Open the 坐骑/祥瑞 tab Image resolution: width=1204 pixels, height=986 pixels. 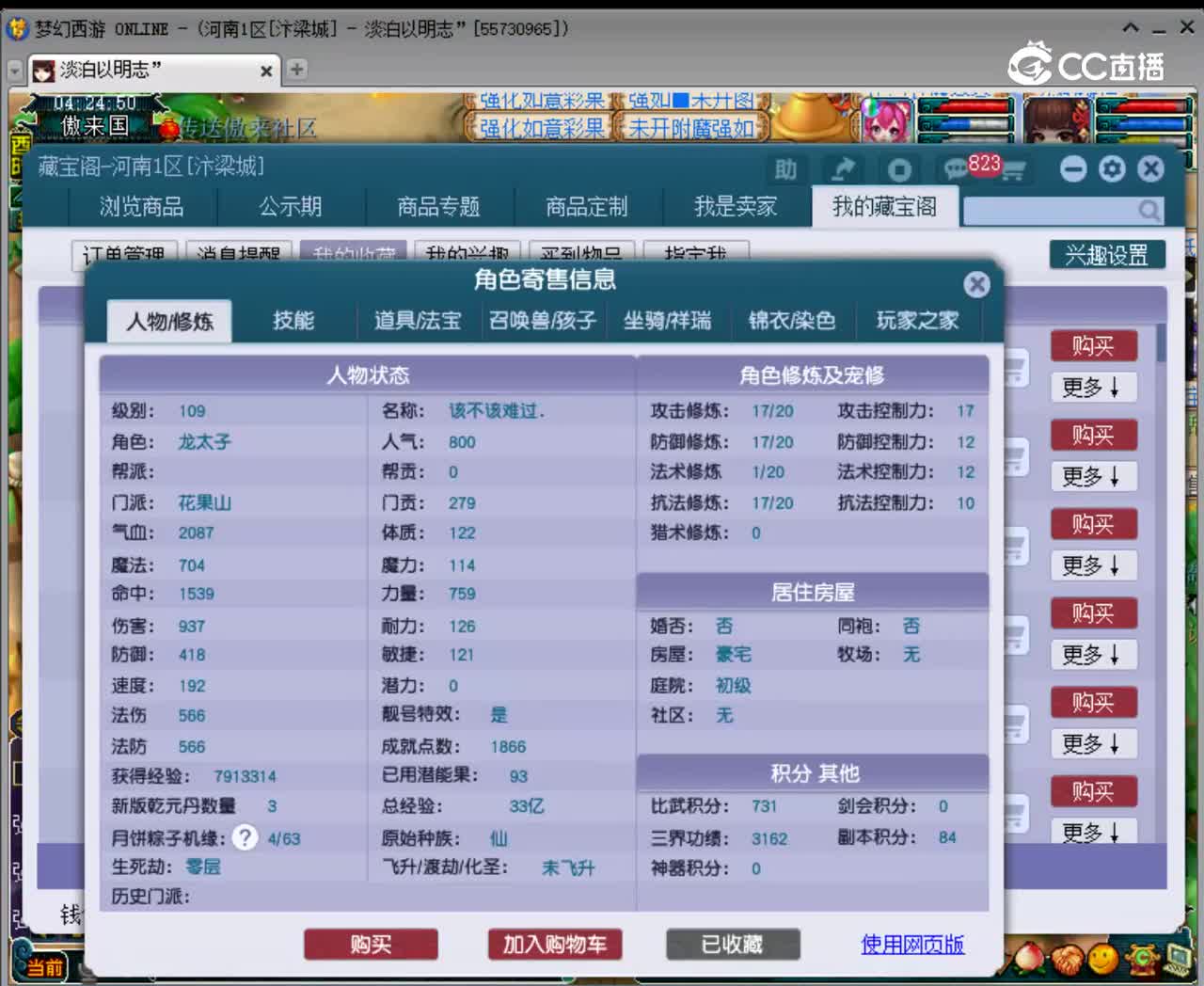click(668, 320)
